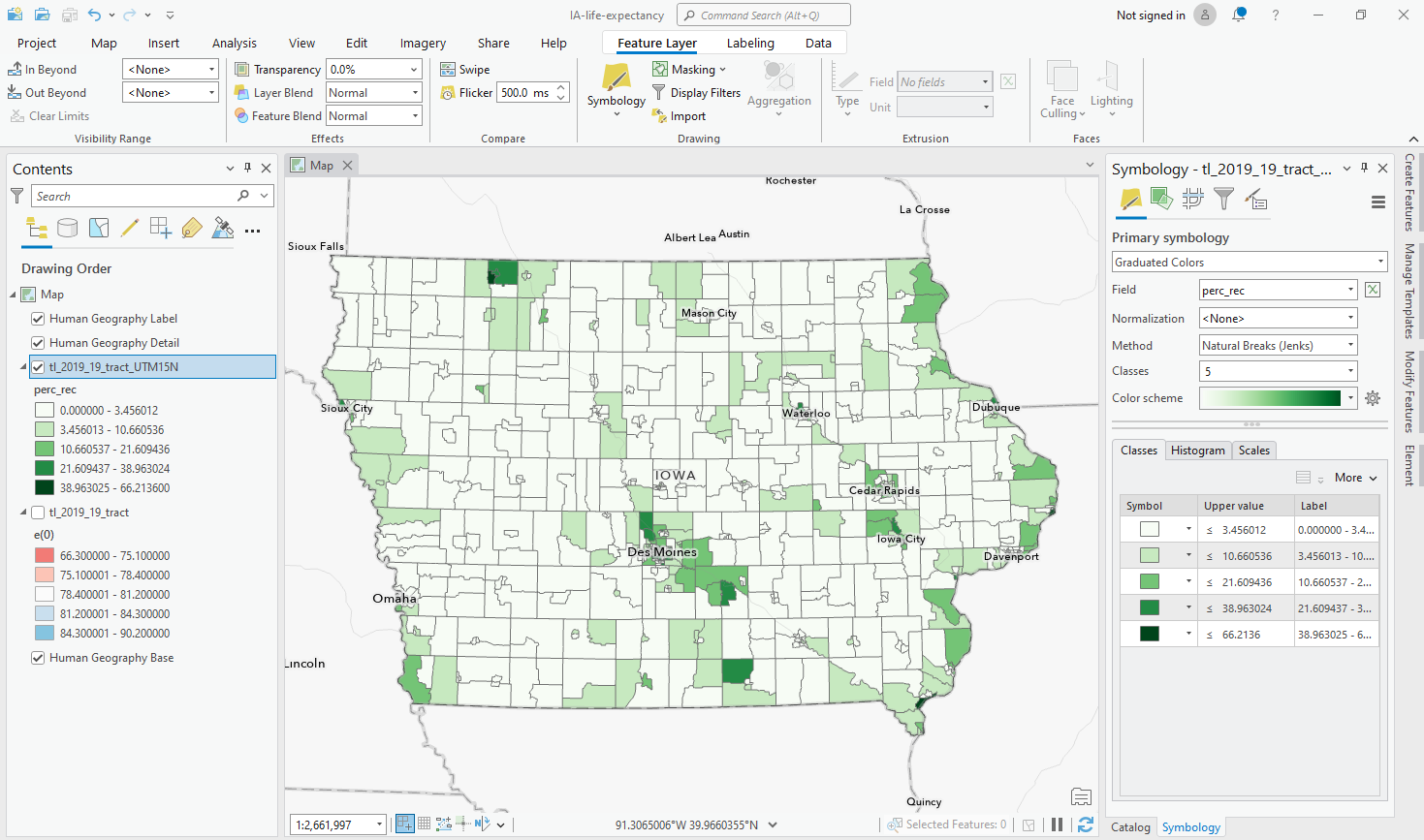Open Catalog pane tab
The image size is (1424, 840).
coord(1130,827)
